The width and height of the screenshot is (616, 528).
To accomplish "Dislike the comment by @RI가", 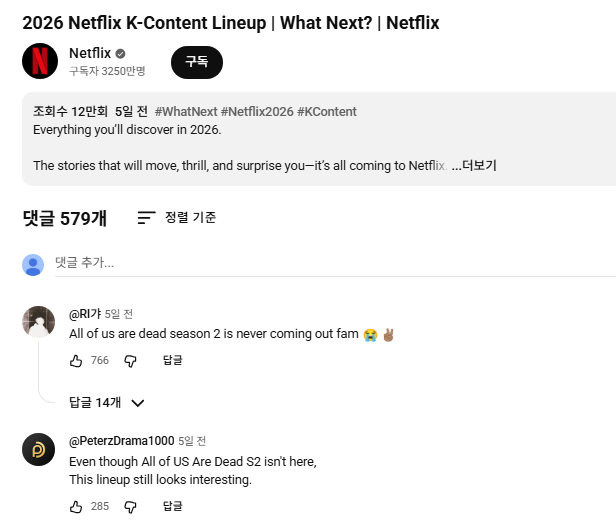I will [130, 361].
